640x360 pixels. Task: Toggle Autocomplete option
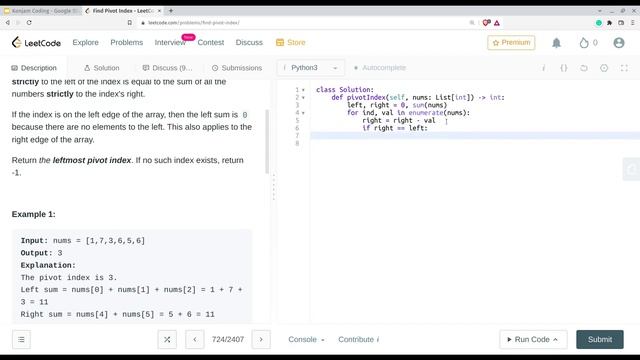380,68
